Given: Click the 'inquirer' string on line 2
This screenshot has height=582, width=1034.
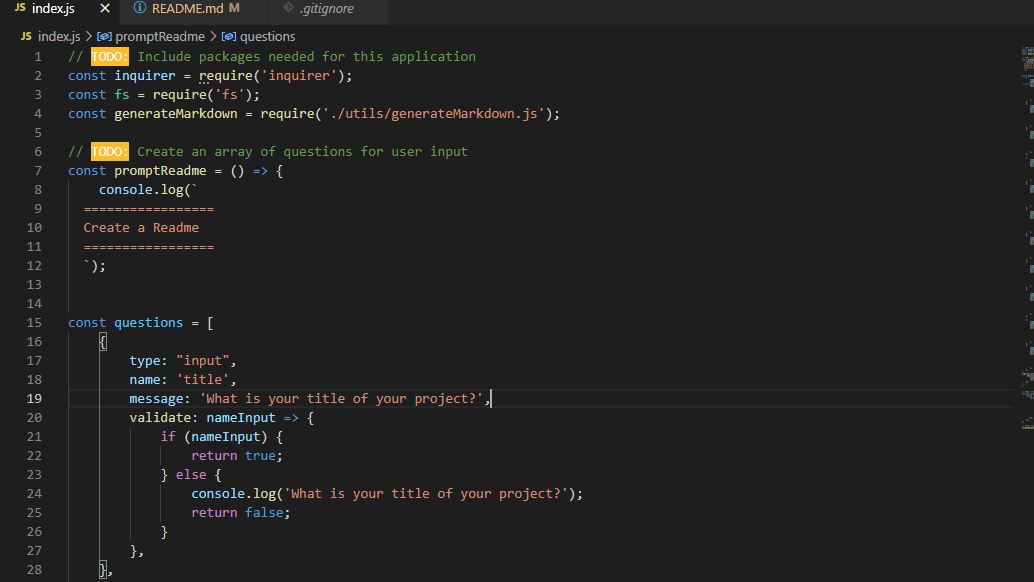Looking at the screenshot, I should coord(298,75).
